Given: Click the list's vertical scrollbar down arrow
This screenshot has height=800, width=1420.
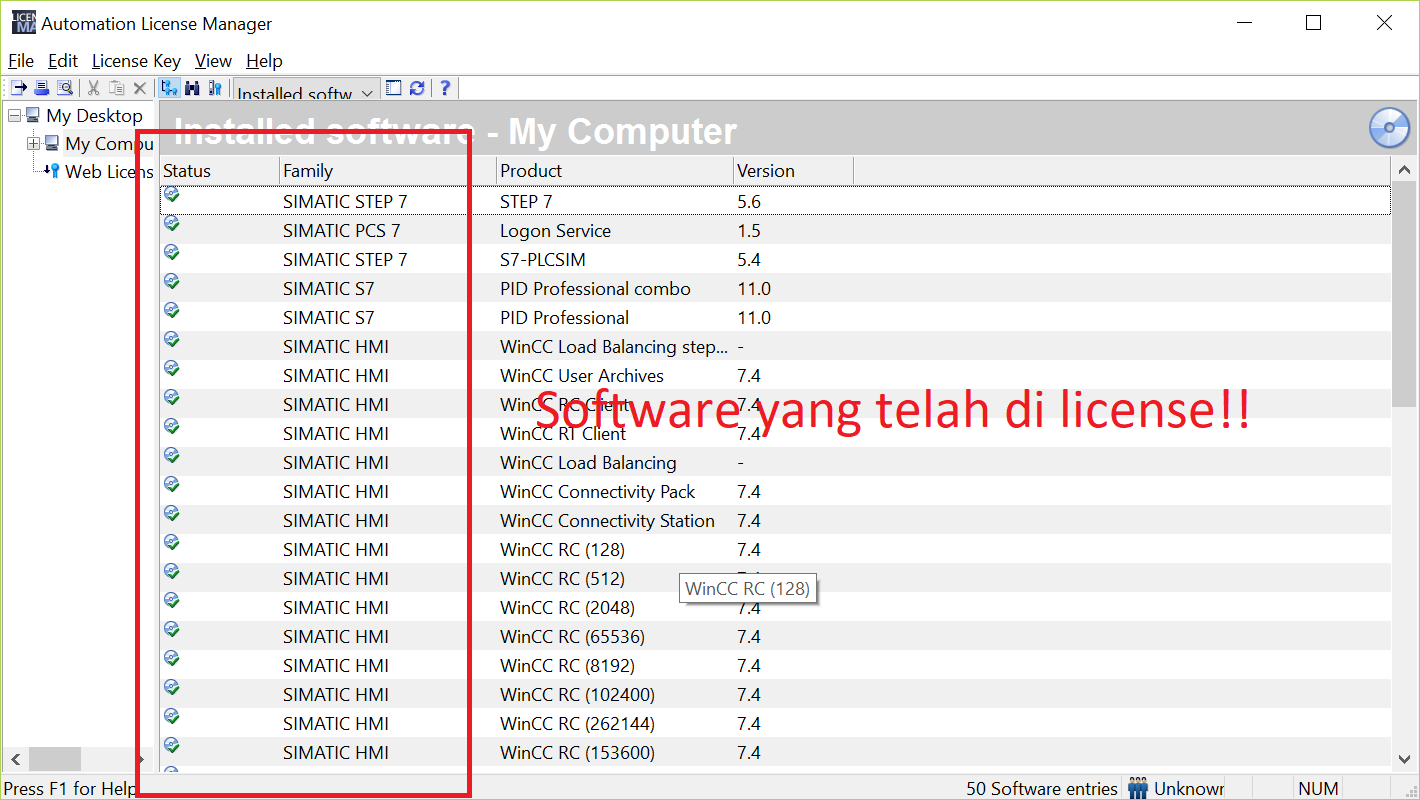Looking at the screenshot, I should click(1404, 760).
